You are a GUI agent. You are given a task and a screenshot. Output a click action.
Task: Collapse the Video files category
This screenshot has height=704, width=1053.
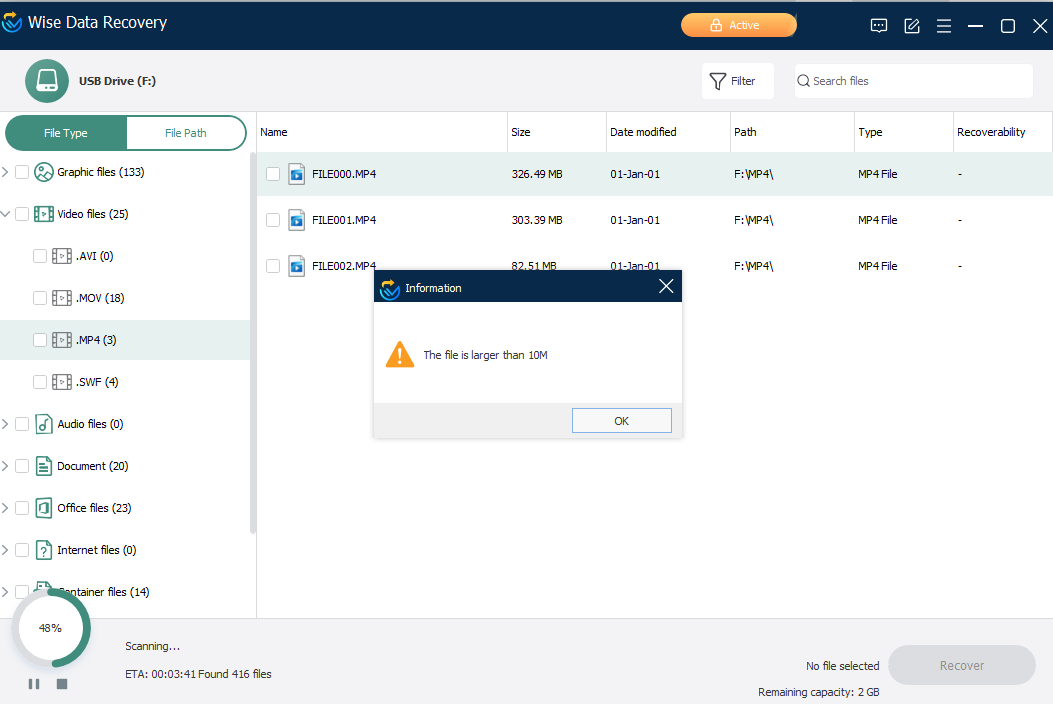tap(6, 214)
